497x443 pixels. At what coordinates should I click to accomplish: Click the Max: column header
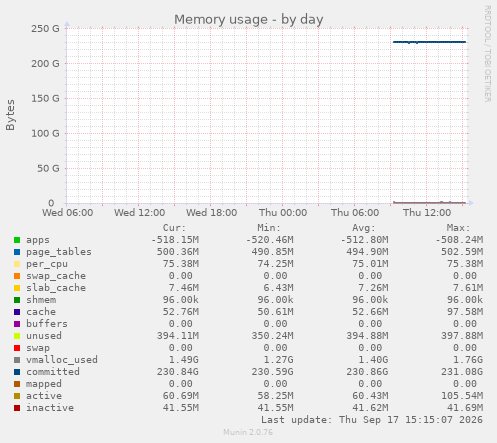pos(458,228)
